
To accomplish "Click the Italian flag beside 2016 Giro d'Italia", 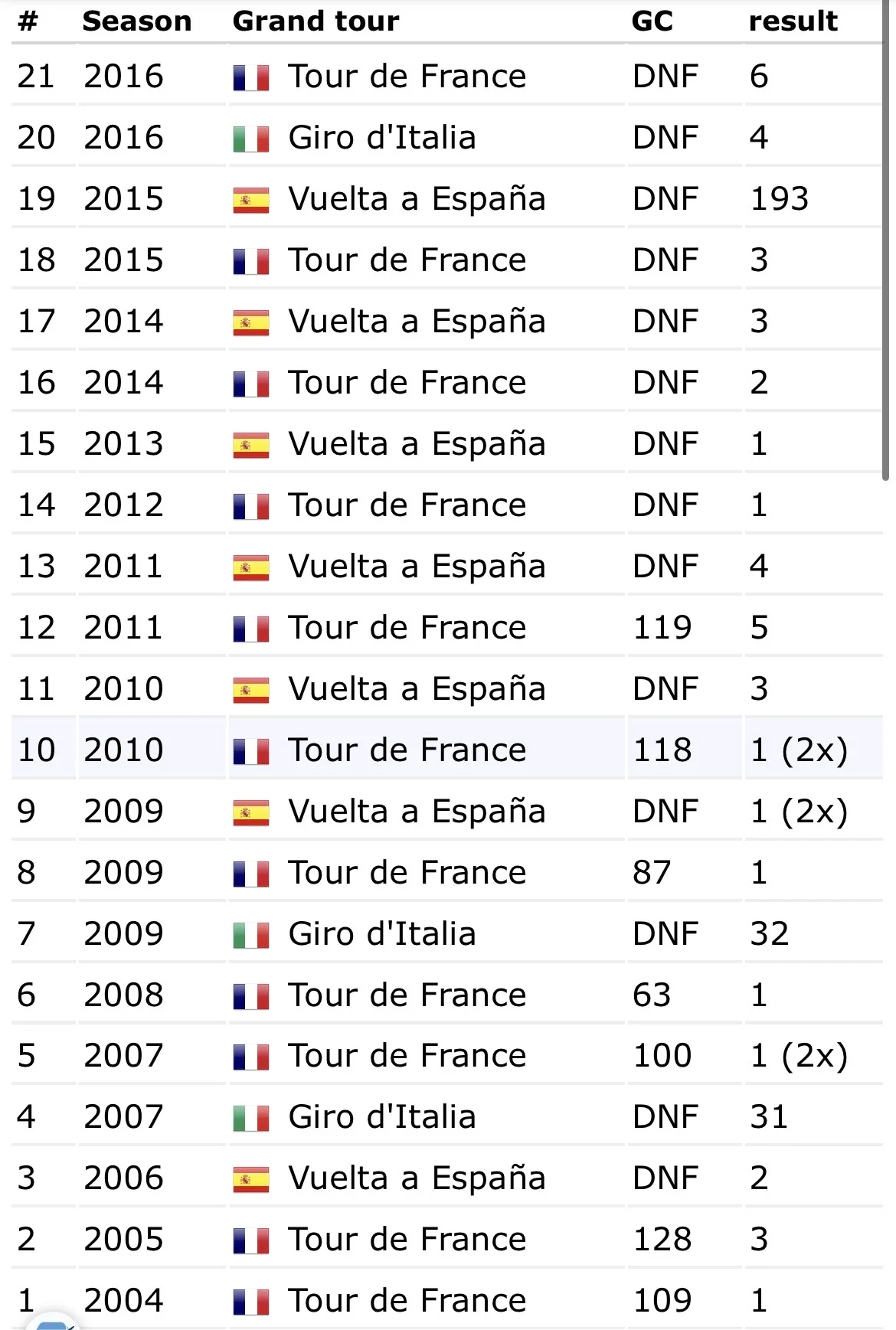I will point(251,139).
